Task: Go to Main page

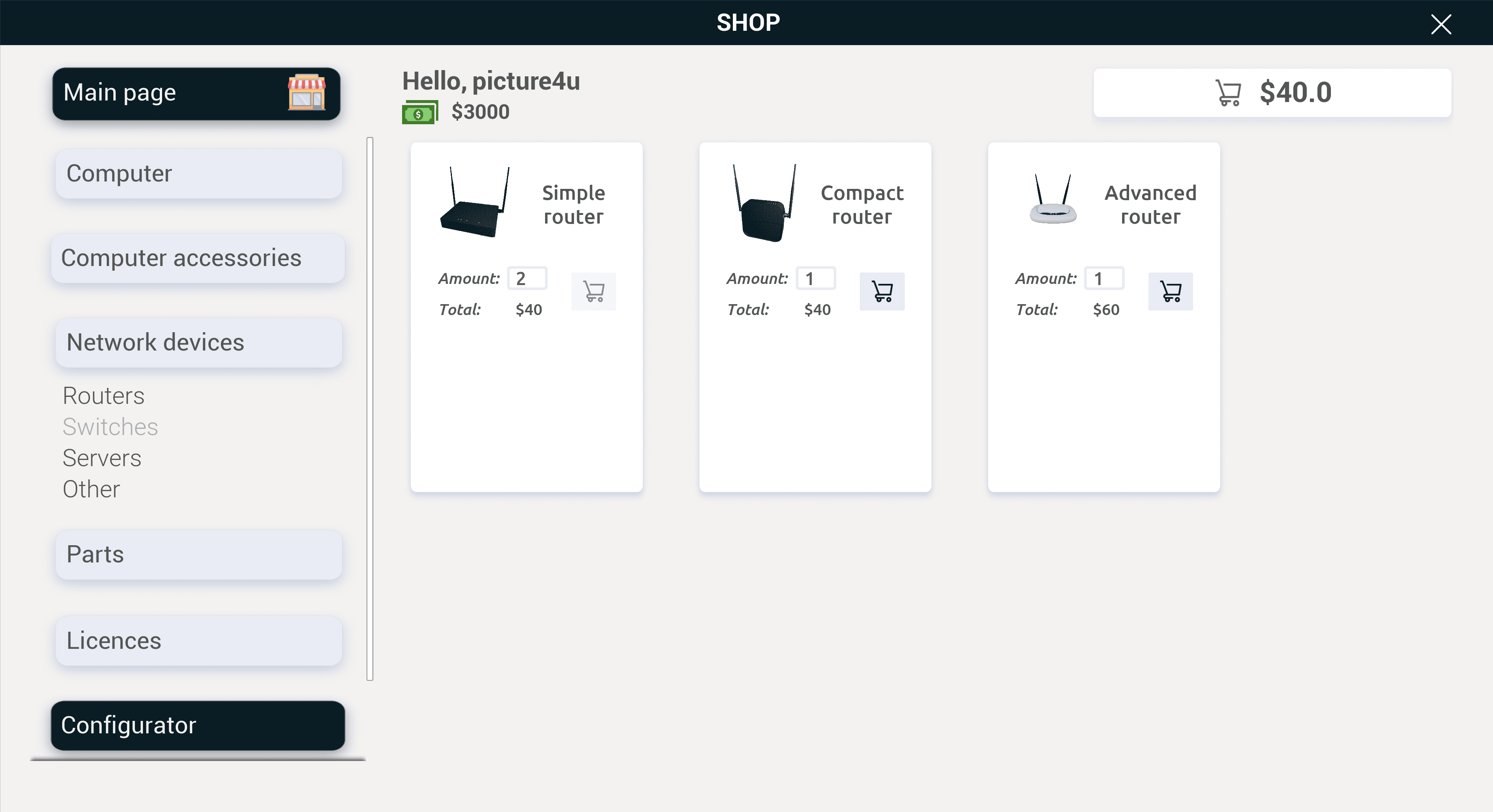Action: coord(196,94)
